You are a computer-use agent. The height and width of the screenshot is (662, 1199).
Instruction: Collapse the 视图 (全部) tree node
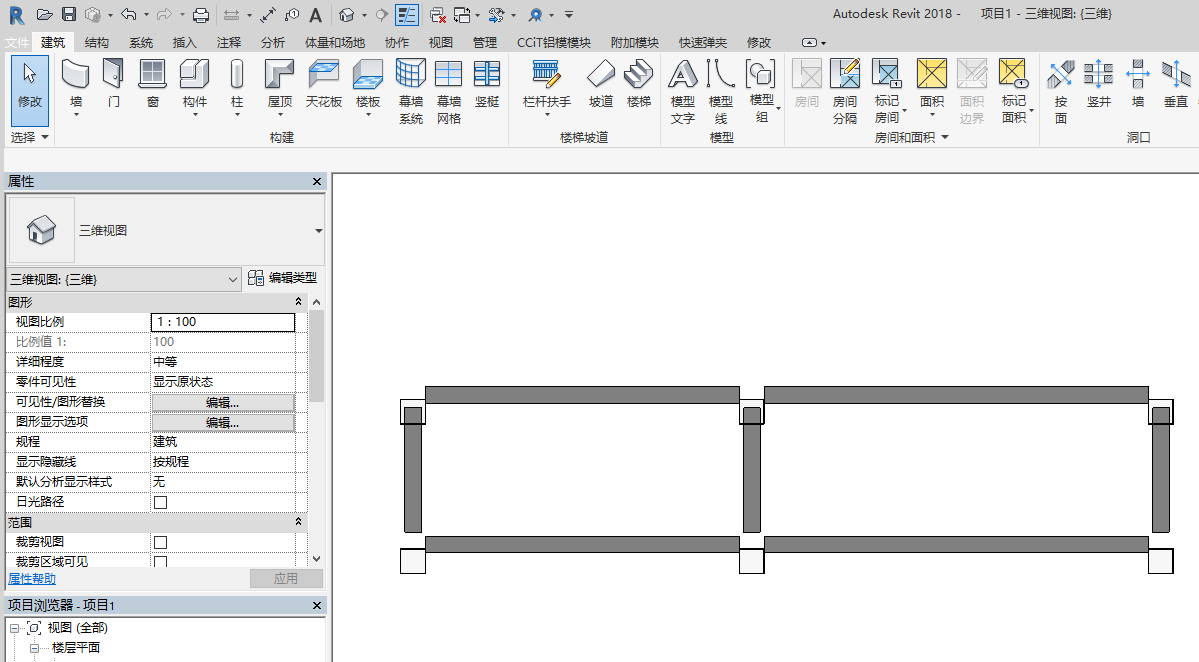pyautogui.click(x=15, y=628)
